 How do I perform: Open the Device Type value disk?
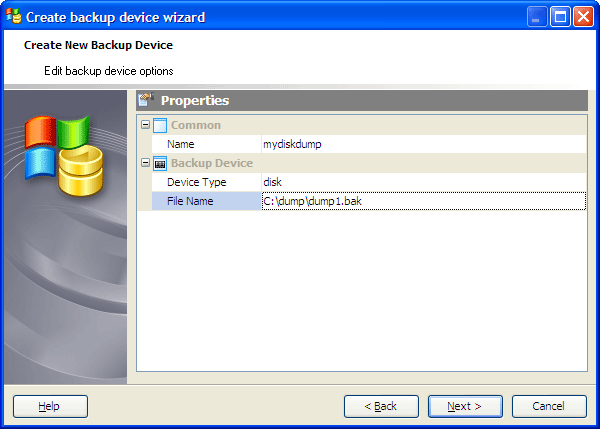[x=420, y=182]
